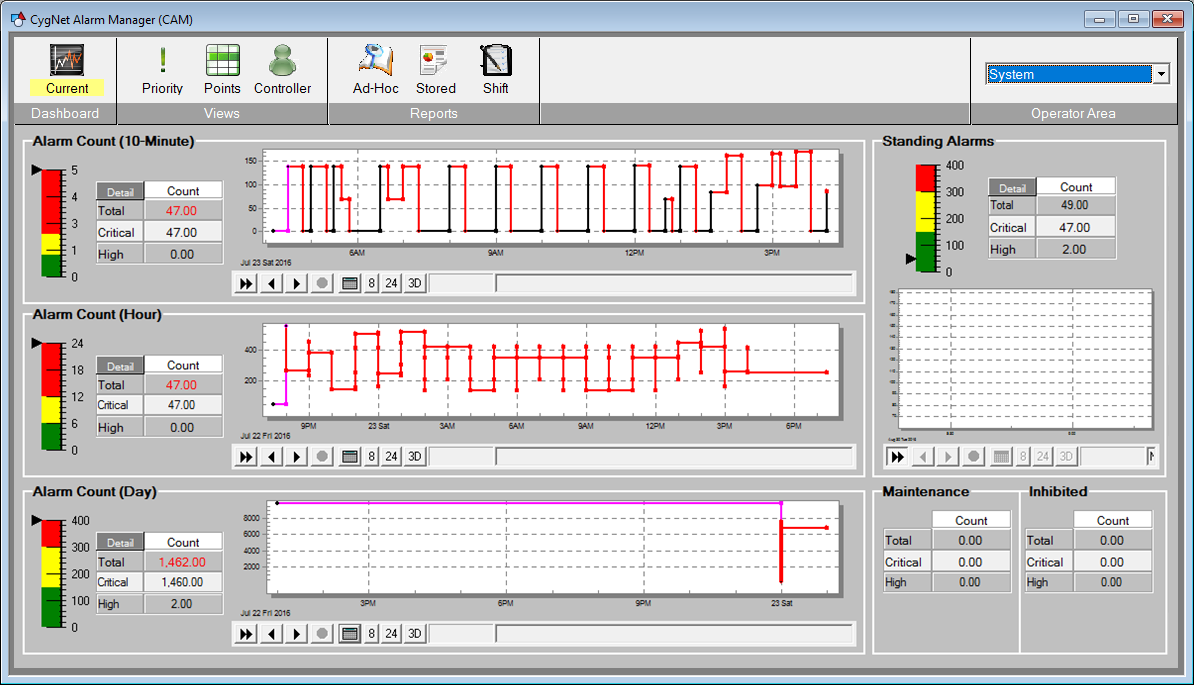Click fast-forward in Day chart controls

tap(246, 633)
